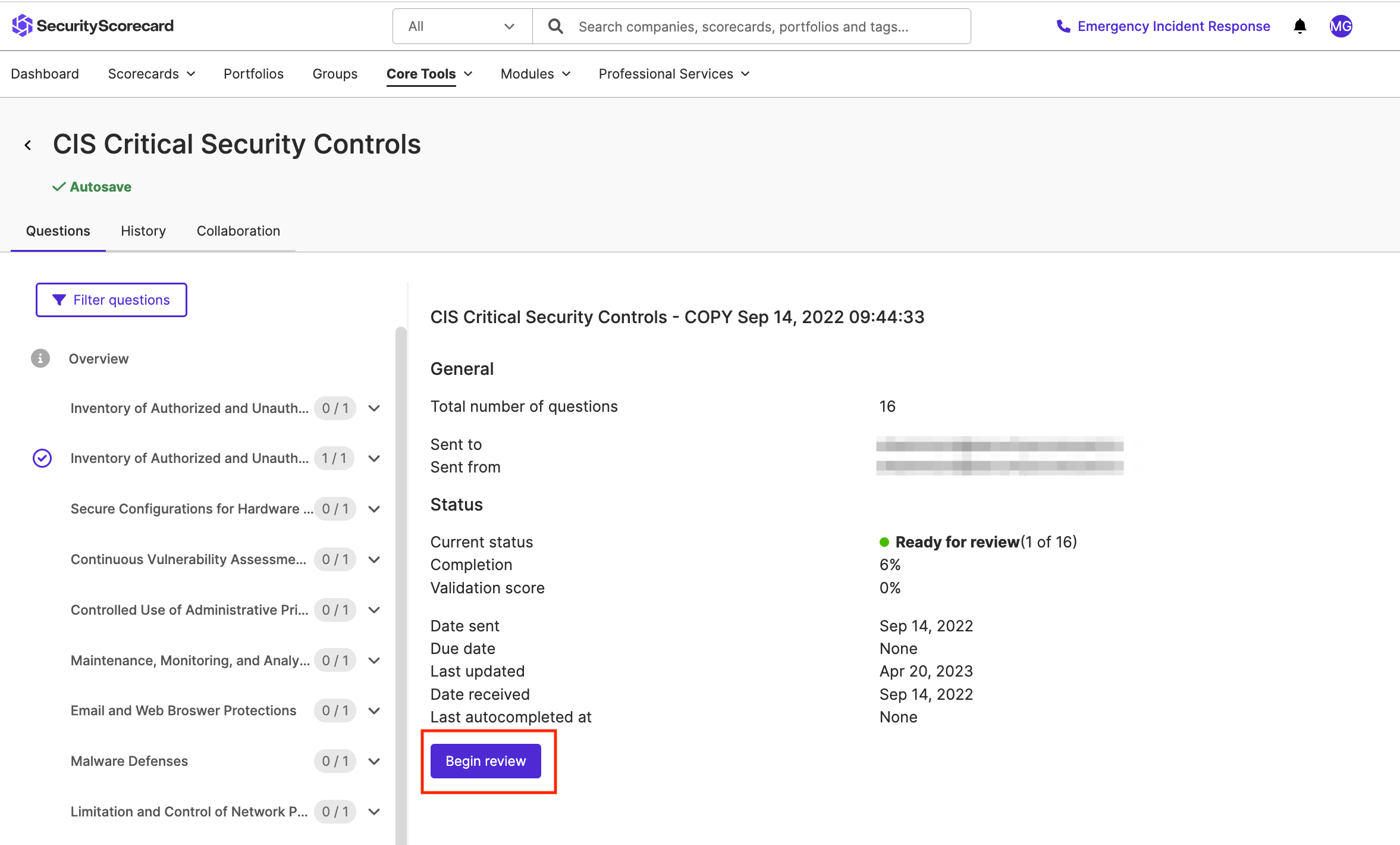The image size is (1400, 845).
Task: Expand Maintenance, Monitoring, and Analysis section
Action: (x=374, y=661)
